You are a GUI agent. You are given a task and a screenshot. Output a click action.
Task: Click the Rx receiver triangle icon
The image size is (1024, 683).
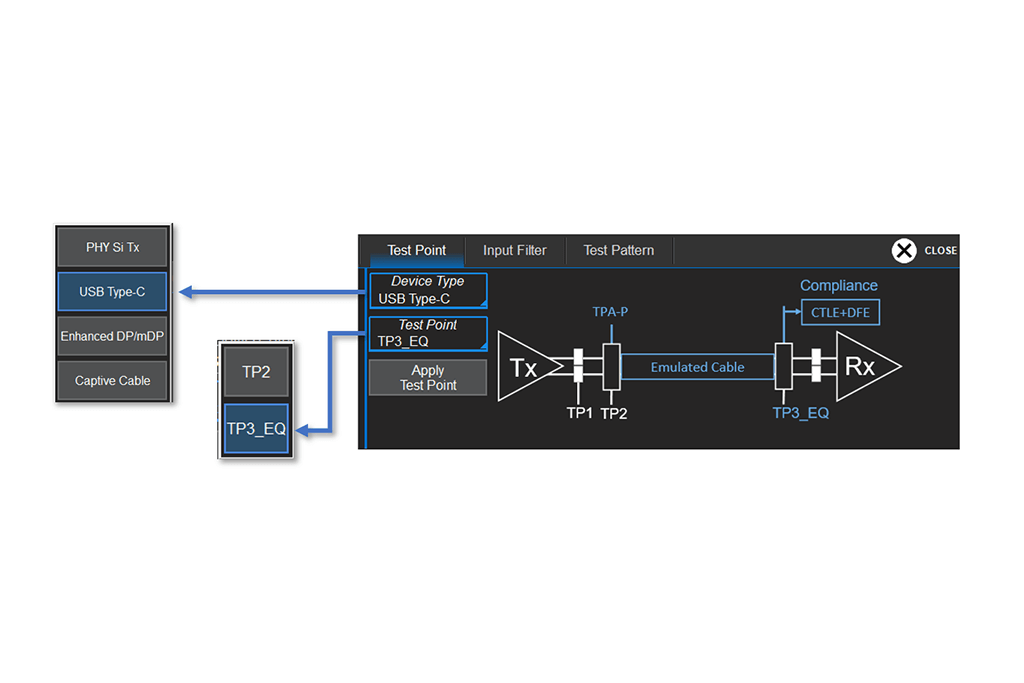pos(862,367)
